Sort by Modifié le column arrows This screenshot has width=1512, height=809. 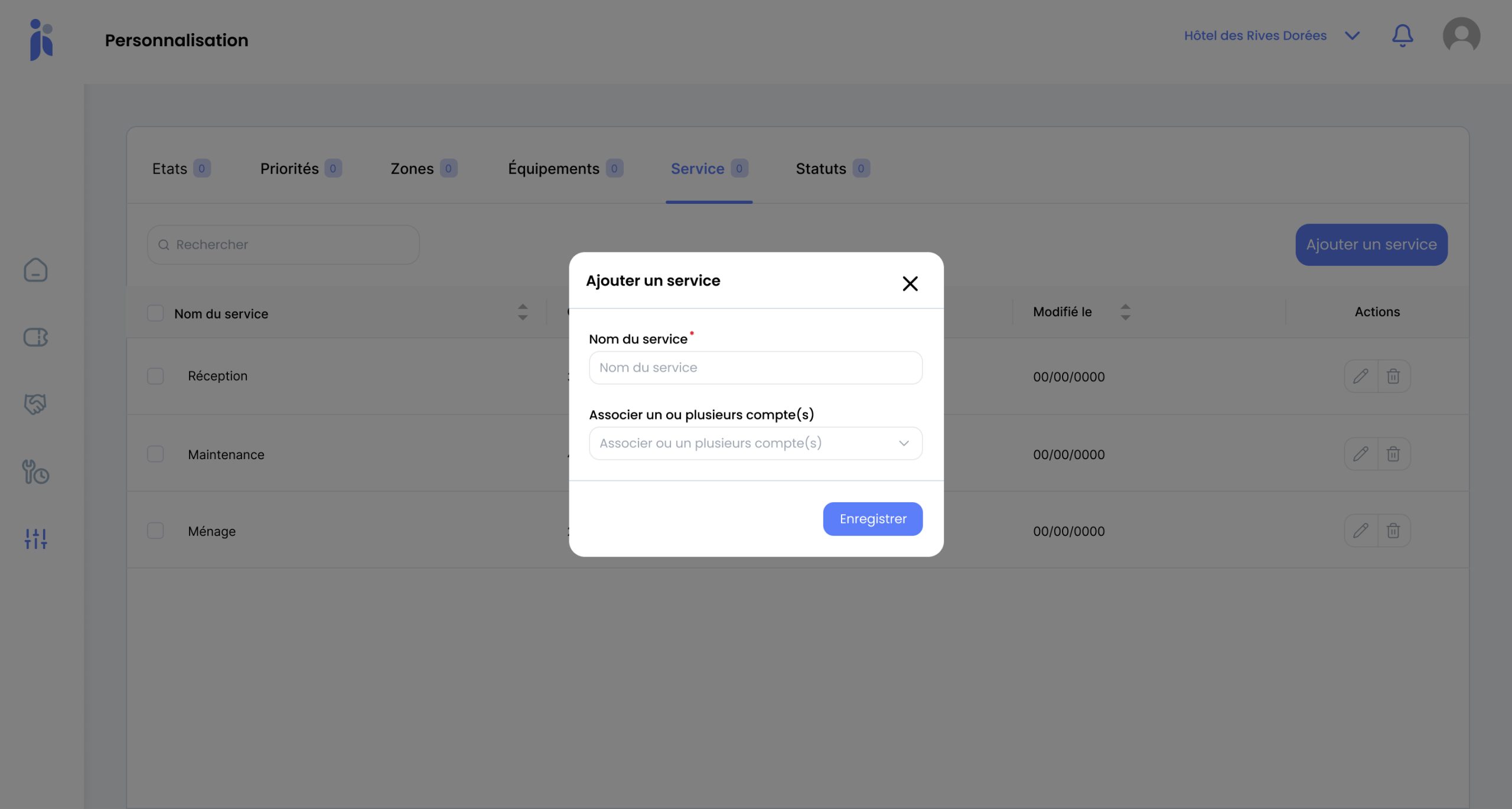(x=1125, y=312)
